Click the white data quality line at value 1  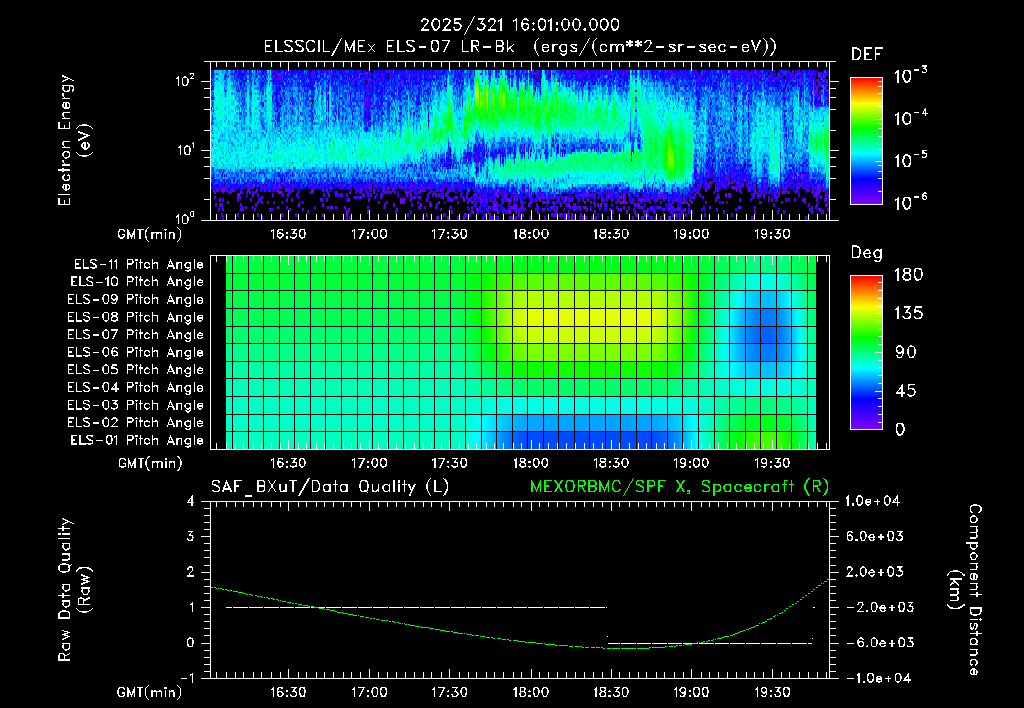pos(417,607)
